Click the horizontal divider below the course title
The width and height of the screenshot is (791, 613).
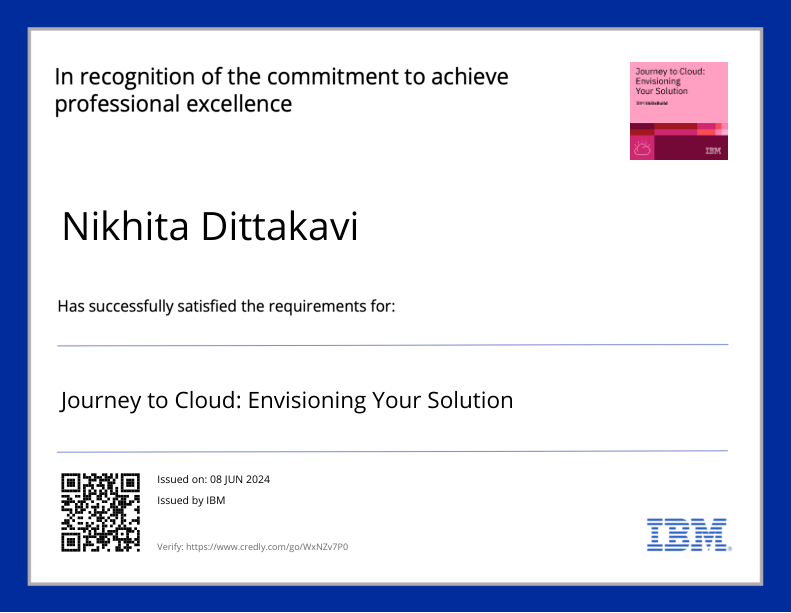point(392,451)
